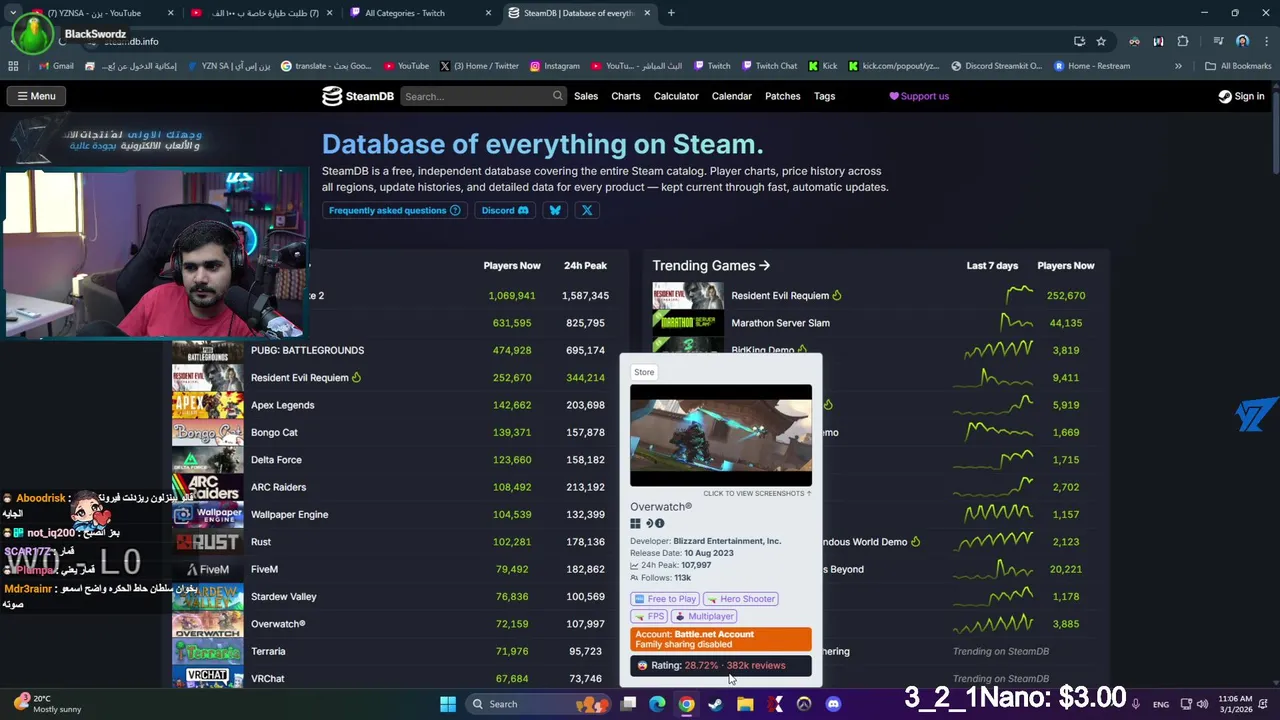Open the Sales menu item
Viewport: 1280px width, 720px height.
click(586, 96)
